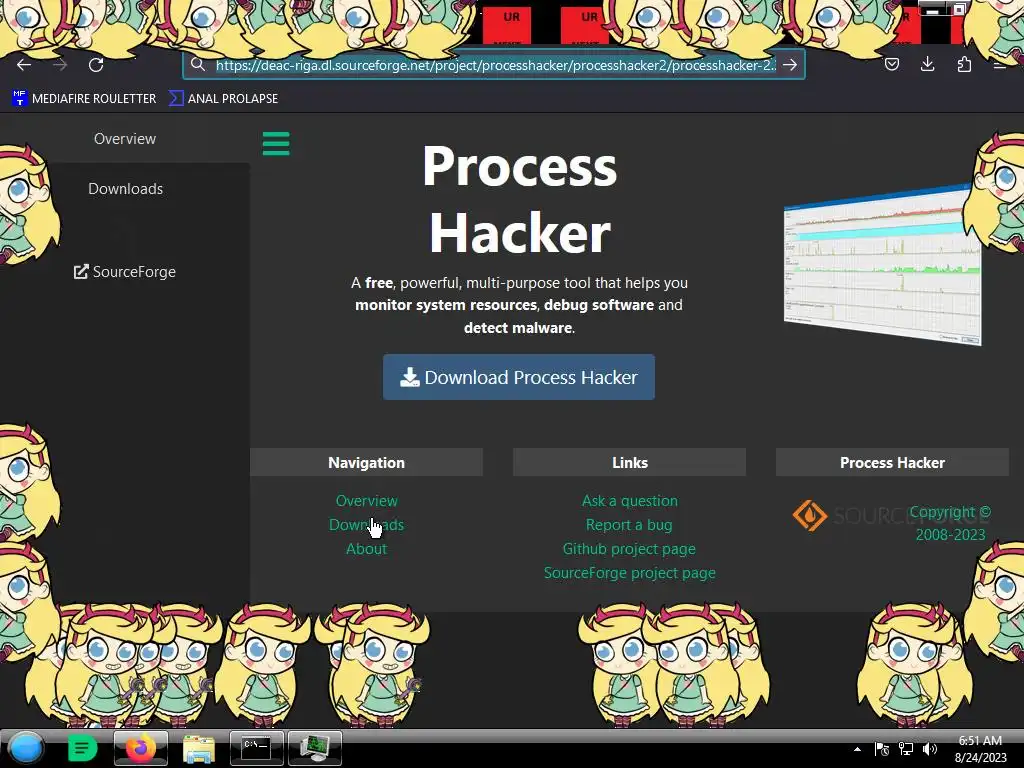
Task: Open the clock showing 6:51 AM
Action: click(x=980, y=749)
